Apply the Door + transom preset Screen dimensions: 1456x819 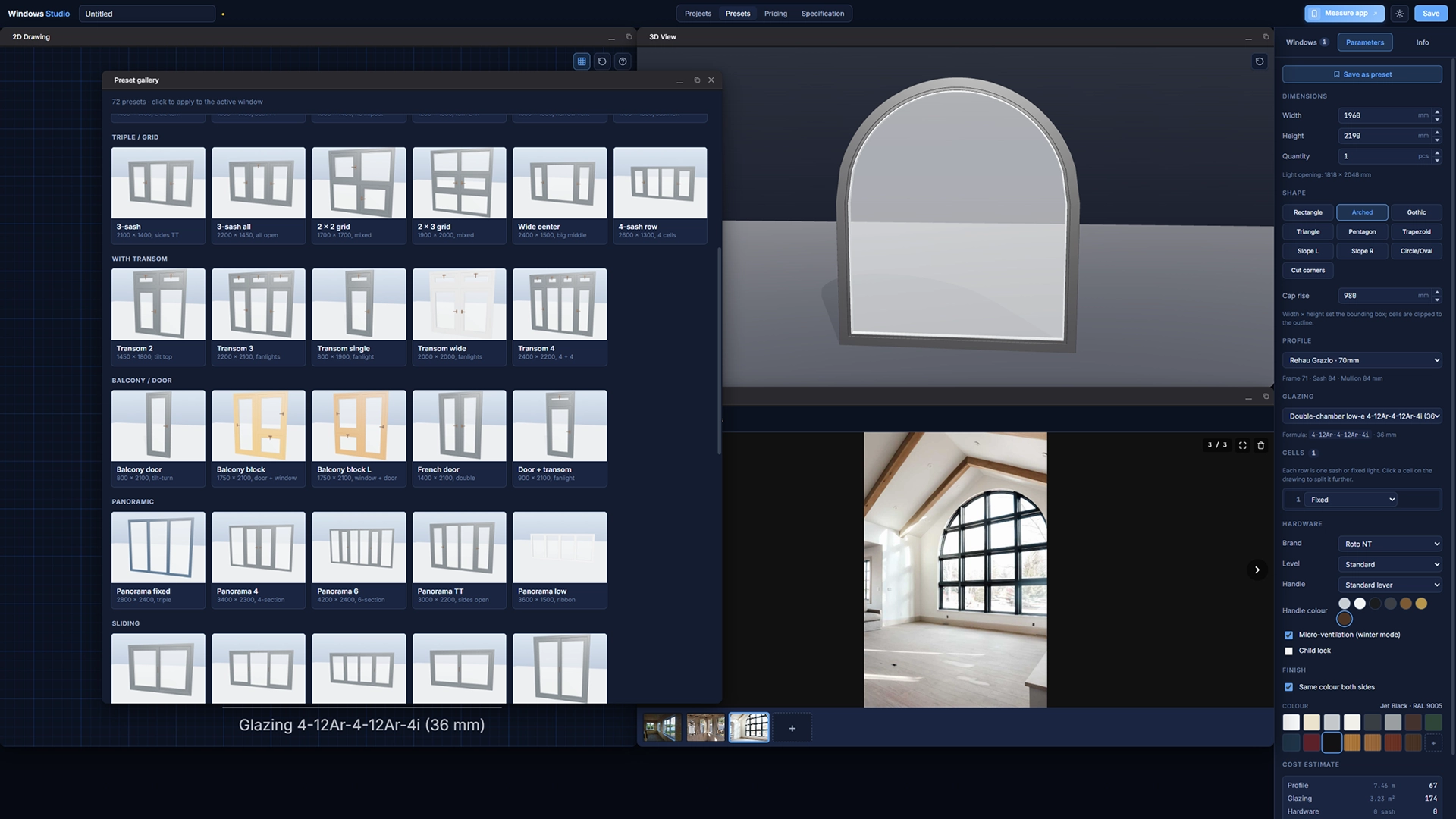(x=560, y=438)
